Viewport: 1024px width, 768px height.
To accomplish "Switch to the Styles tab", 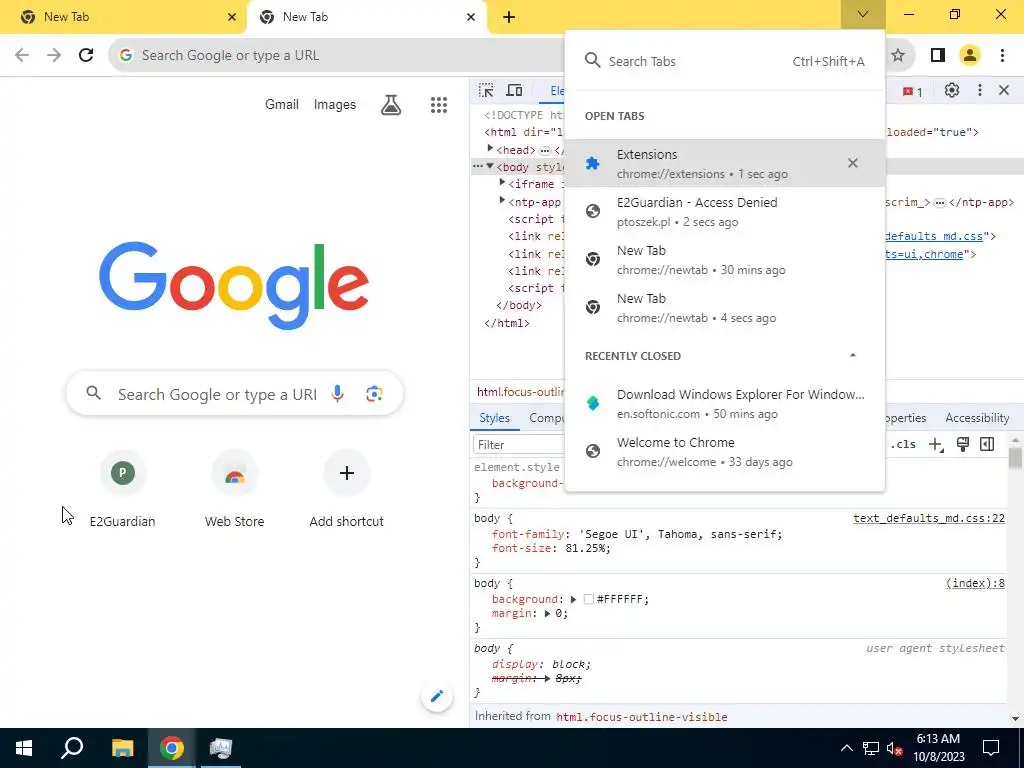I will [494, 418].
